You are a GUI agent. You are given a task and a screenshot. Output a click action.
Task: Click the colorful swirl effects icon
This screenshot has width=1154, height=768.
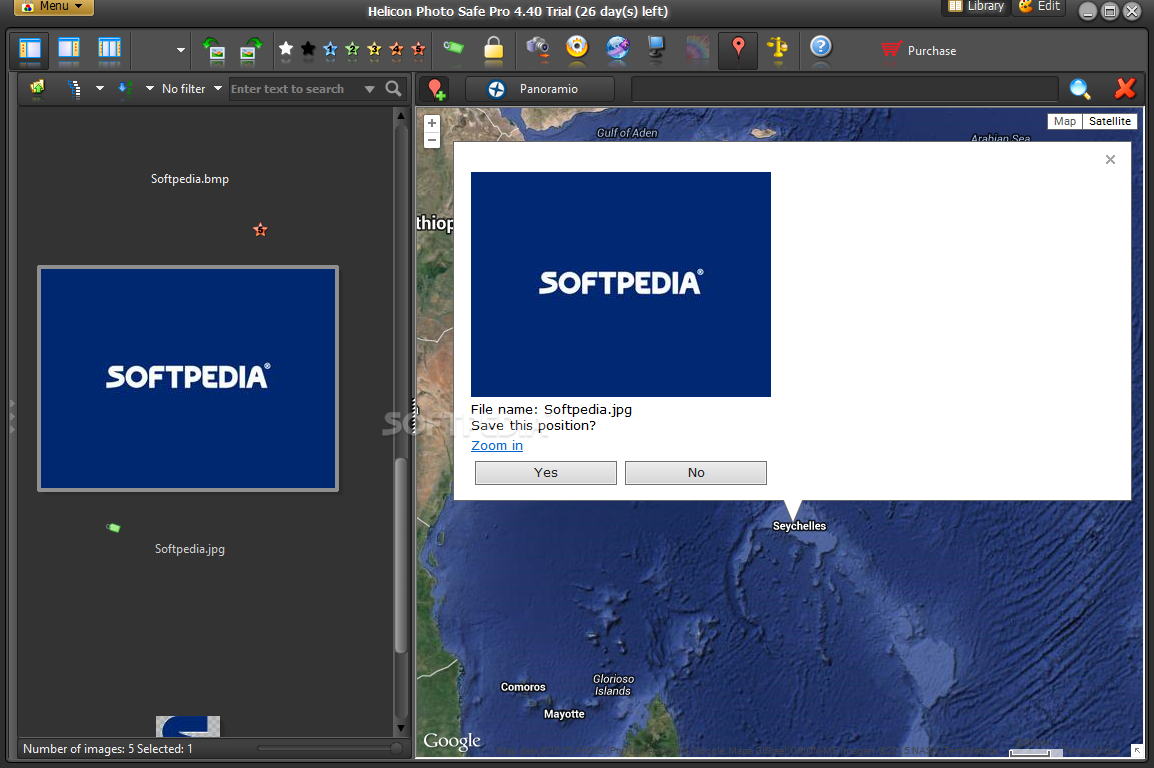pos(697,49)
